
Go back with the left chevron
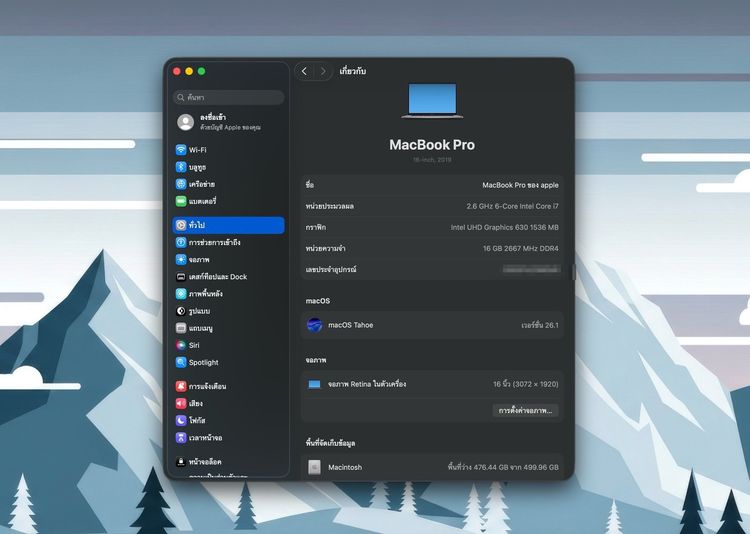coord(304,71)
